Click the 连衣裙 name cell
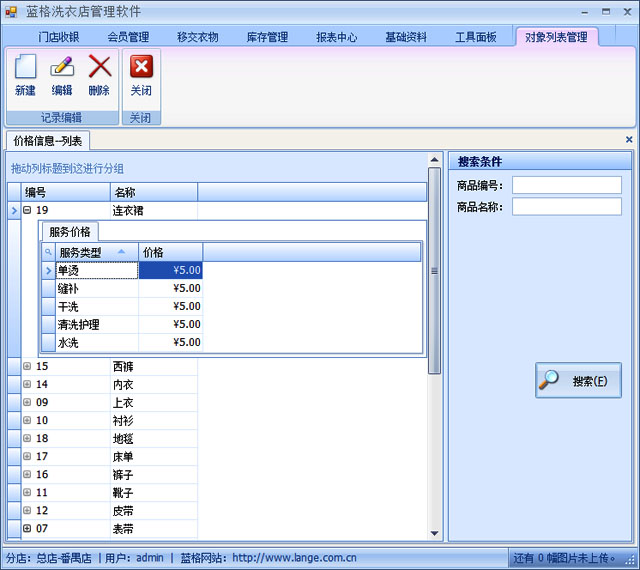640x570 pixels. [154, 211]
